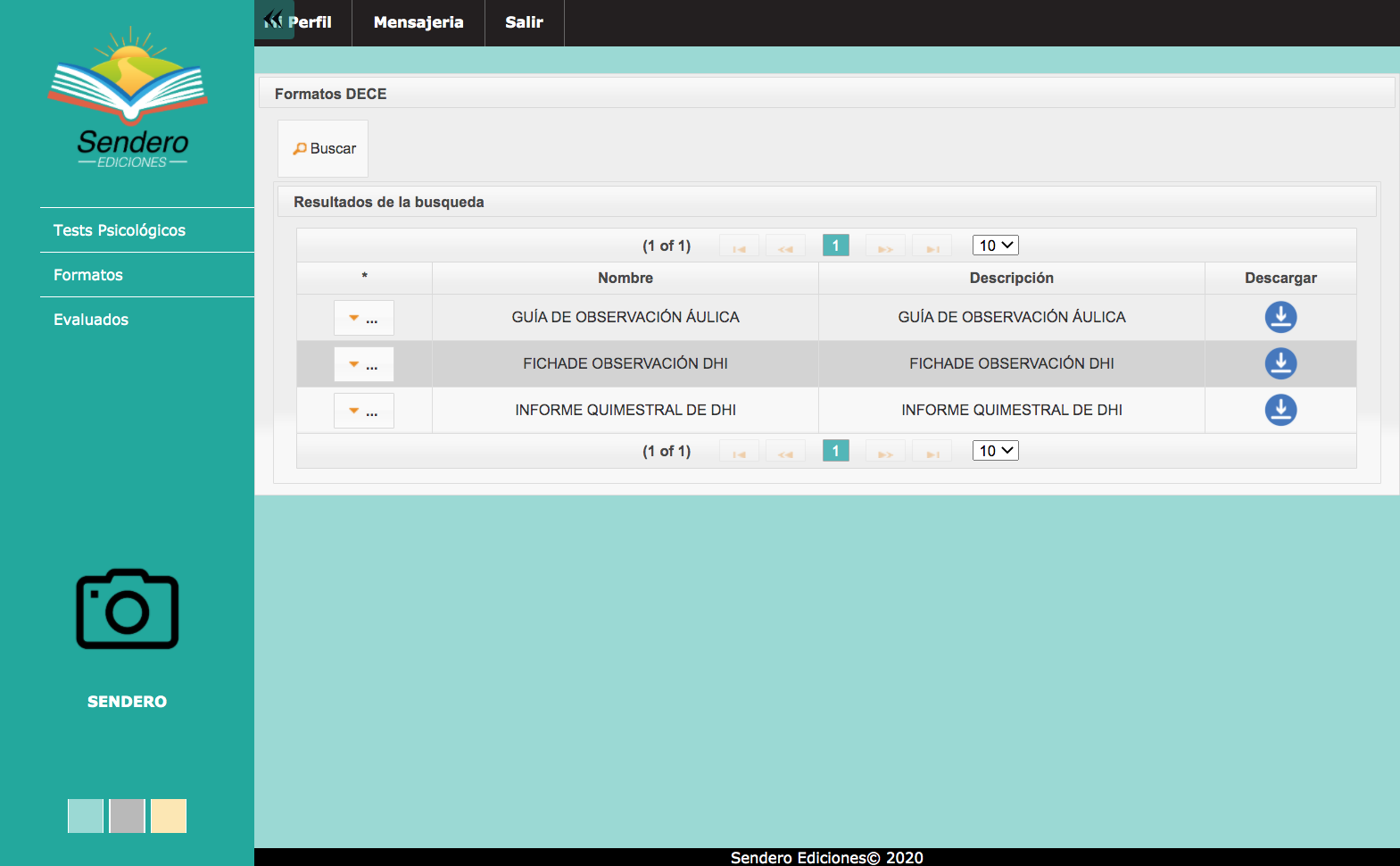Go to first page in top paginator
The width and height of the screenshot is (1400, 866).
point(739,246)
